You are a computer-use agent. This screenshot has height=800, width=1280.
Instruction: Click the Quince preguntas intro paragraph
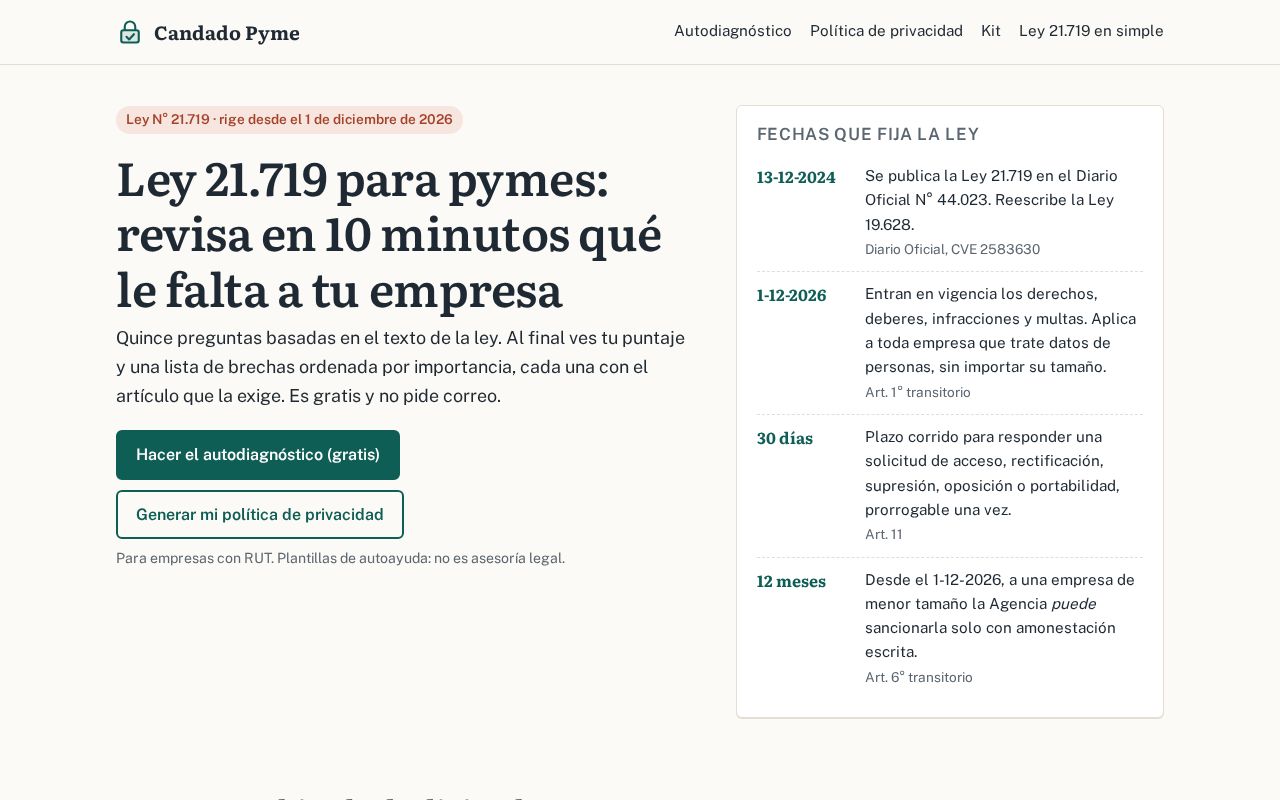[400, 367]
